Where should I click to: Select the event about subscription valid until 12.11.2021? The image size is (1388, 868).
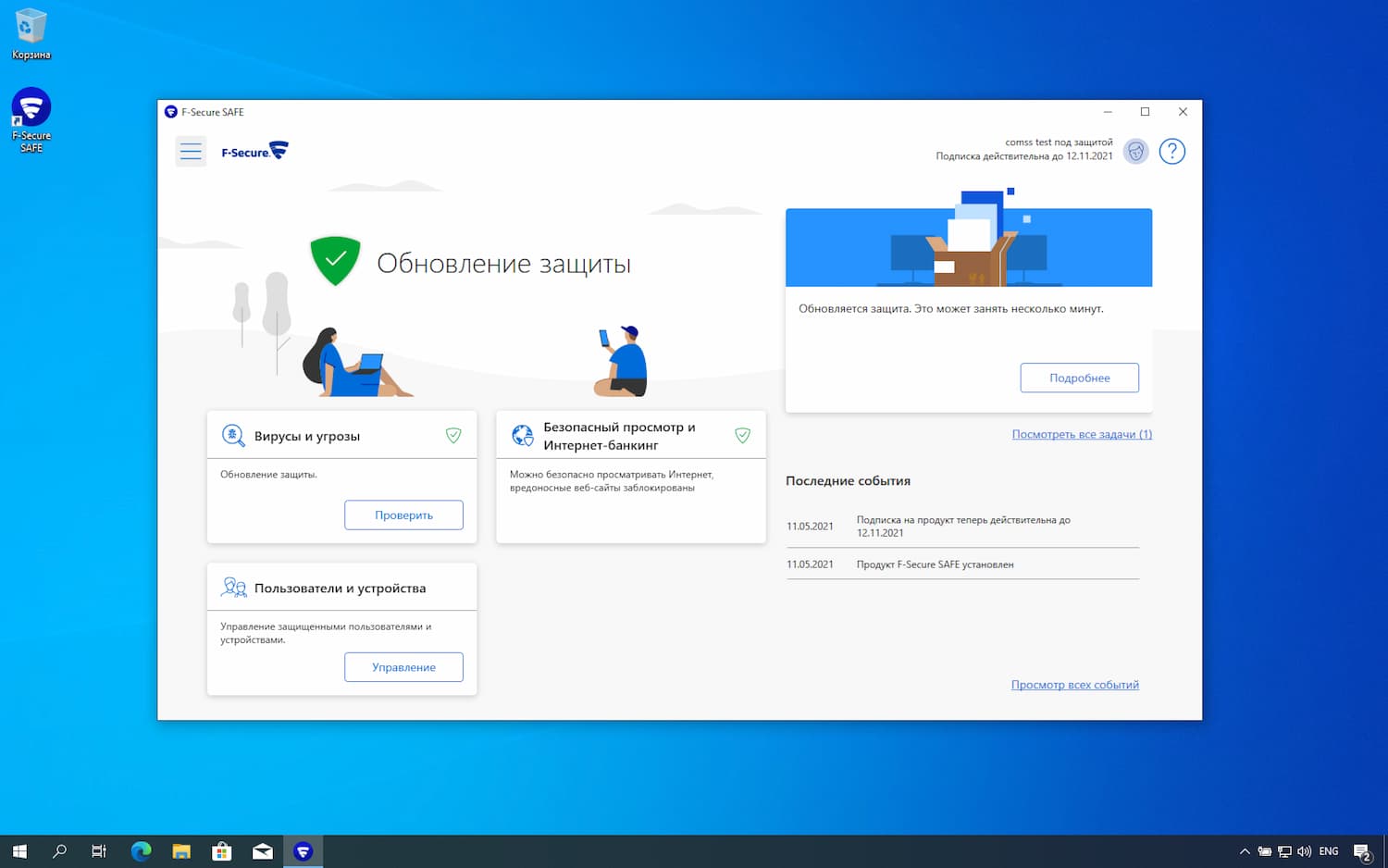(x=962, y=527)
